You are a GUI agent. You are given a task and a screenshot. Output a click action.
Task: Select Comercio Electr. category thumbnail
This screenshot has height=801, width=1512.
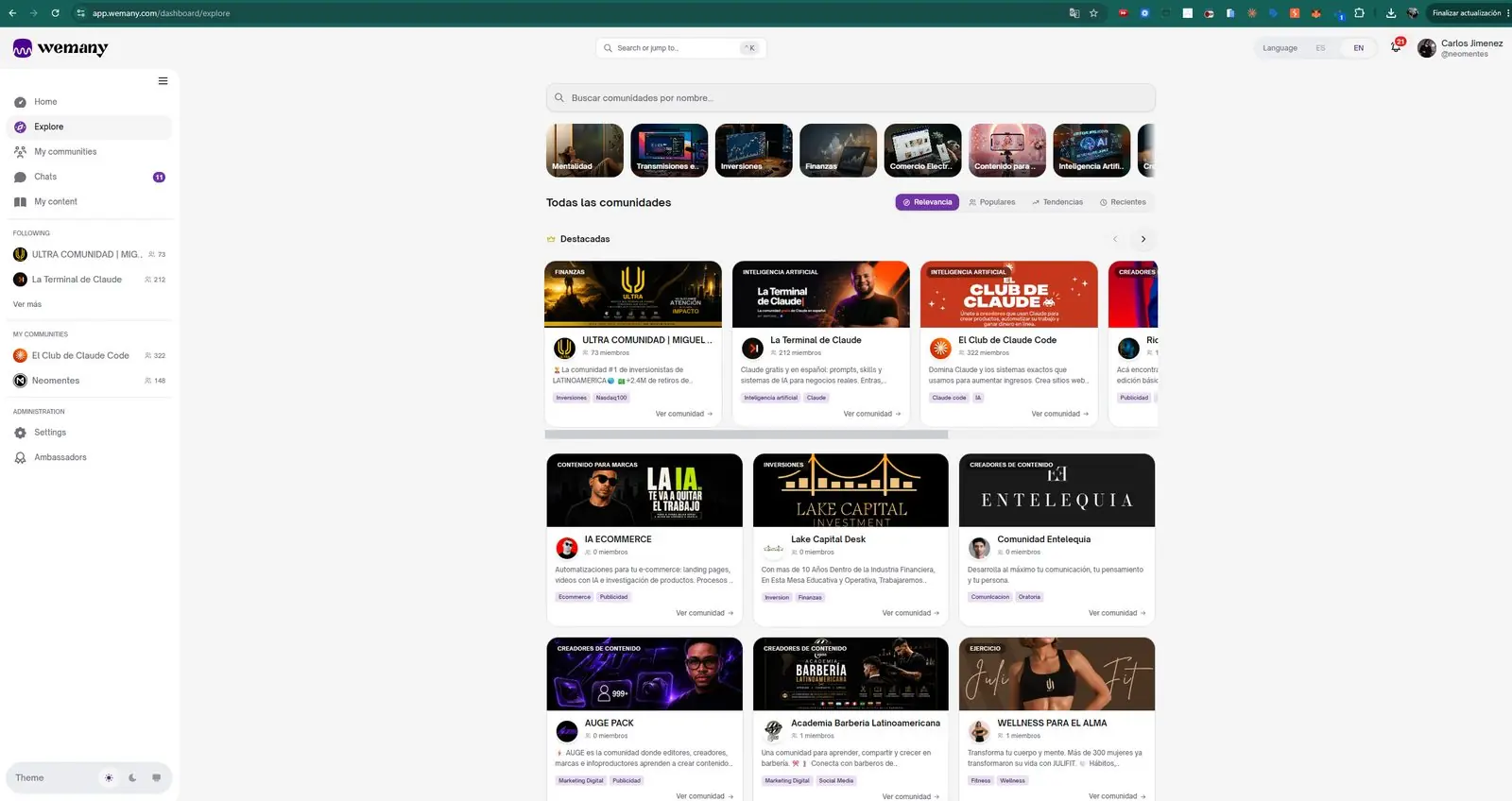click(x=923, y=150)
